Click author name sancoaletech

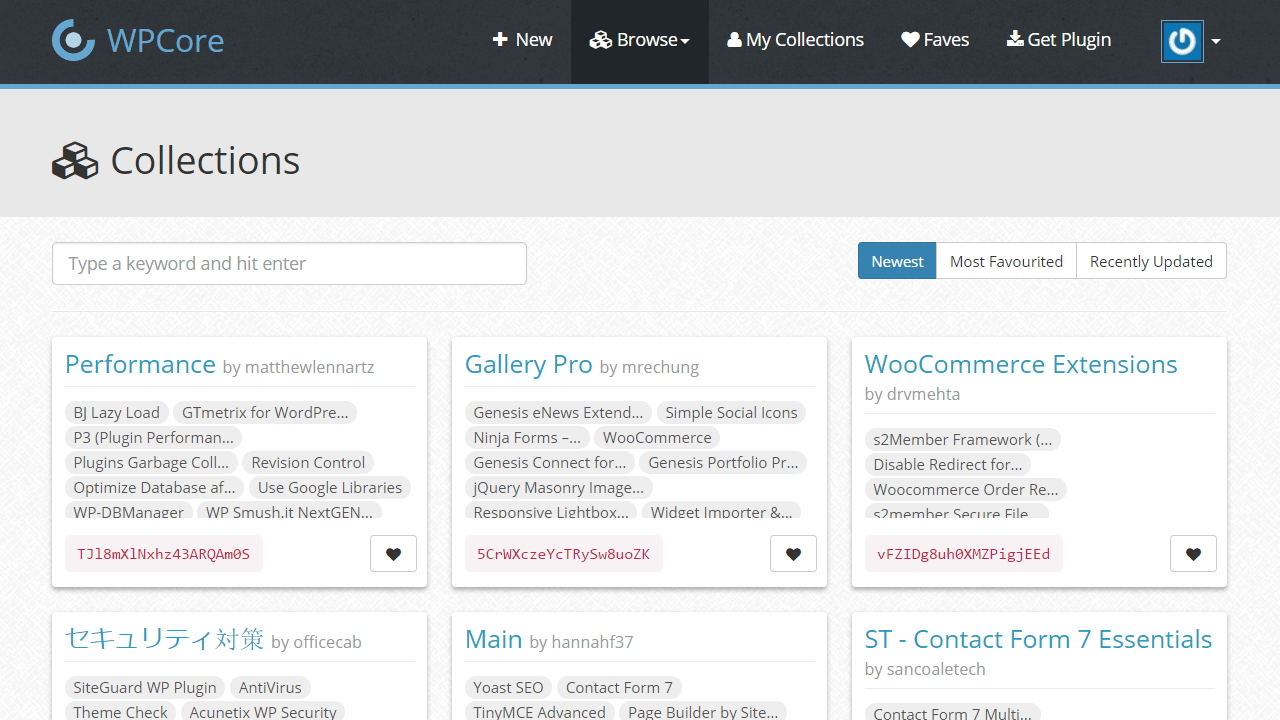coord(936,669)
